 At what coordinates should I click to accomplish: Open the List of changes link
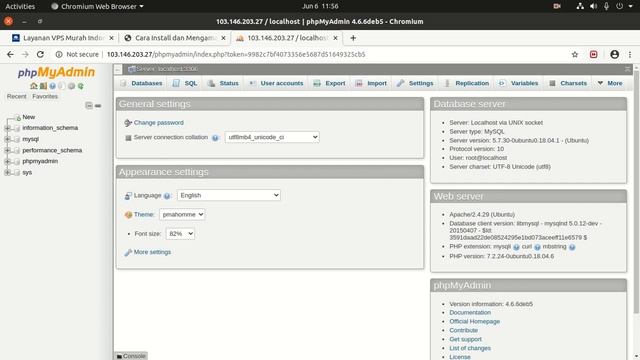(470, 348)
